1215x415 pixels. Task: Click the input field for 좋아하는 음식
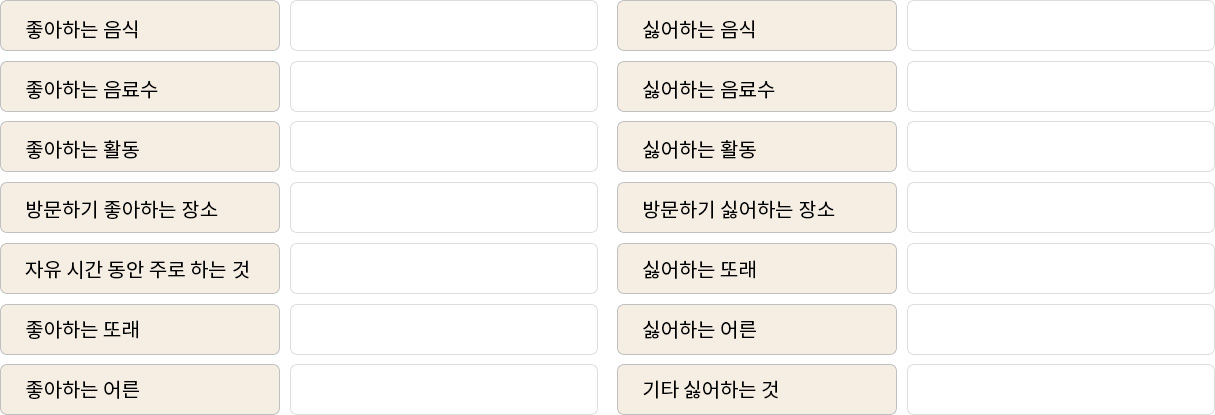[x=444, y=25]
